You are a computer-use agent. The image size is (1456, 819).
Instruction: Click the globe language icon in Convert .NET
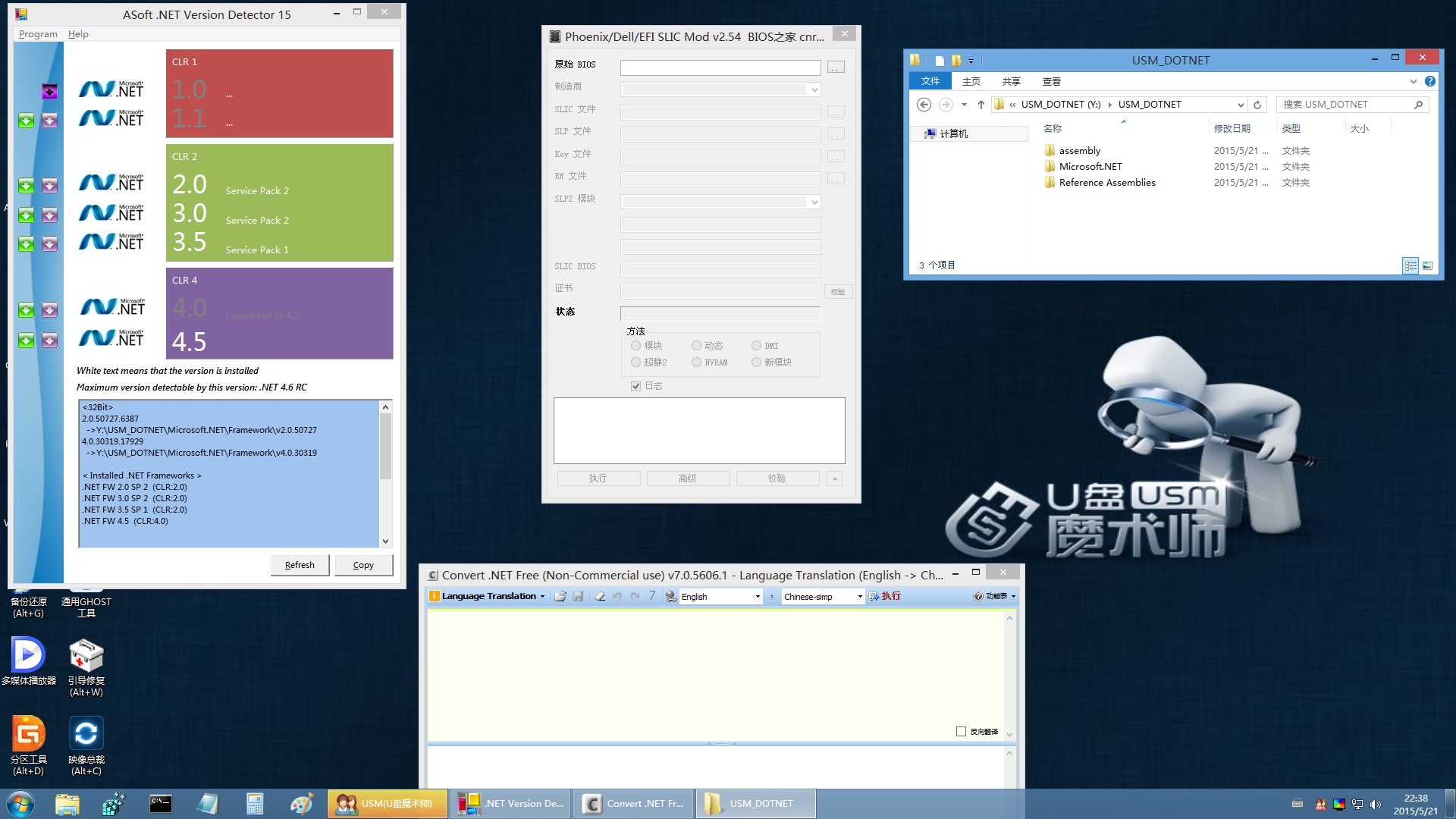671,596
